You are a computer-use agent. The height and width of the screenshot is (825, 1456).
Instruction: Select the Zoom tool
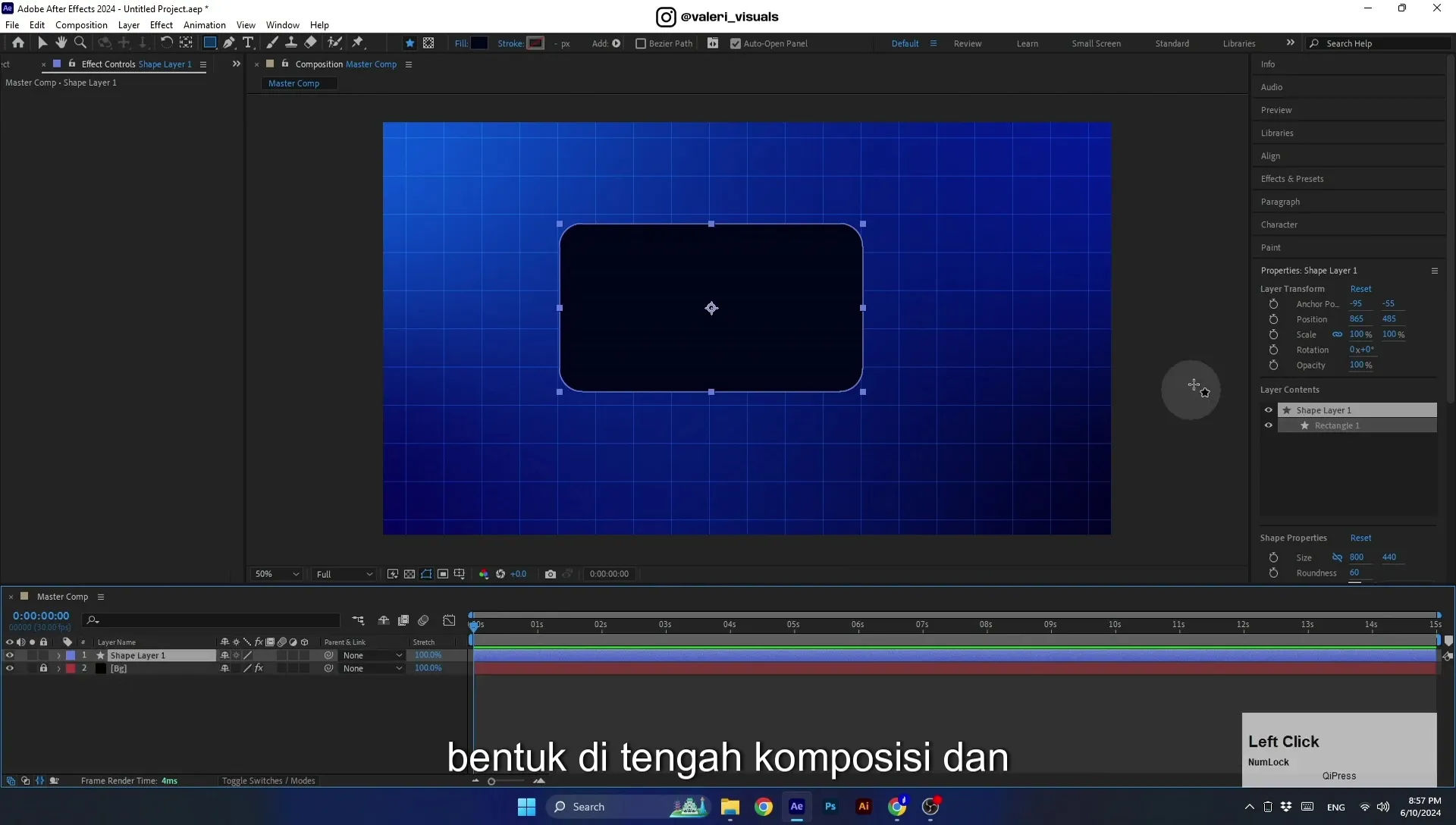click(x=80, y=43)
